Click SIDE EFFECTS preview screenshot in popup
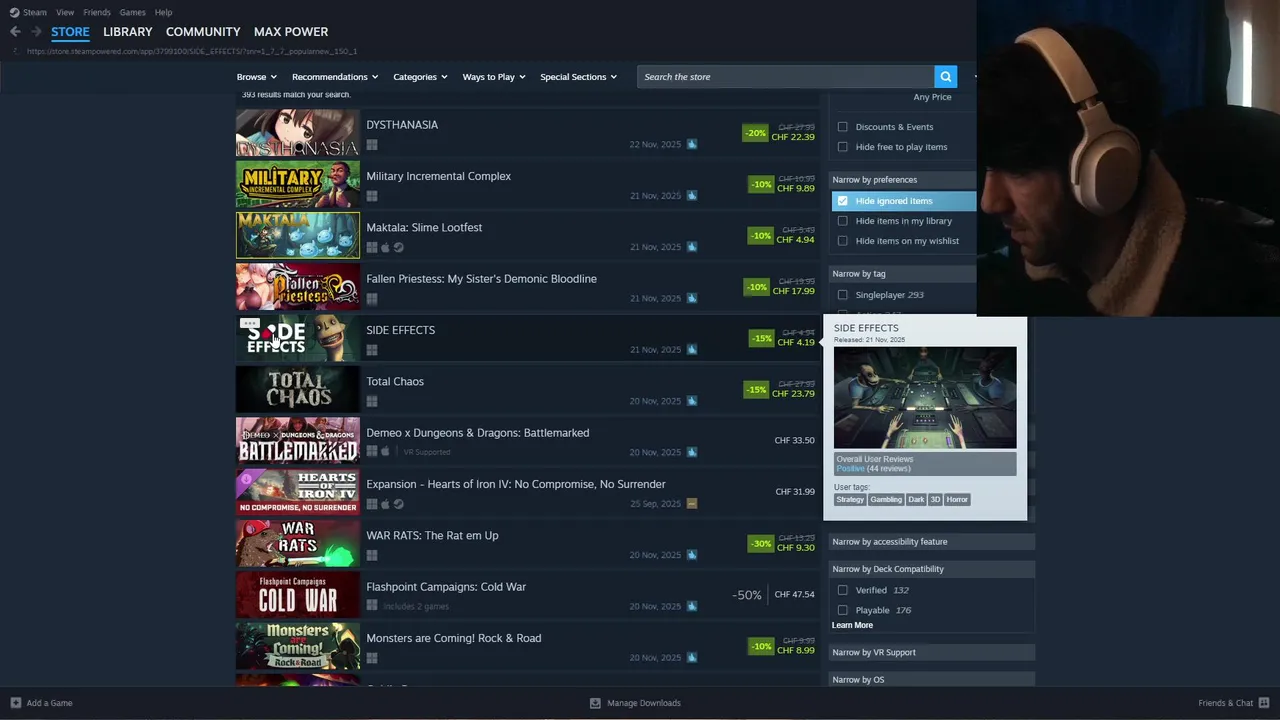The width and height of the screenshot is (1280, 720). [925, 398]
